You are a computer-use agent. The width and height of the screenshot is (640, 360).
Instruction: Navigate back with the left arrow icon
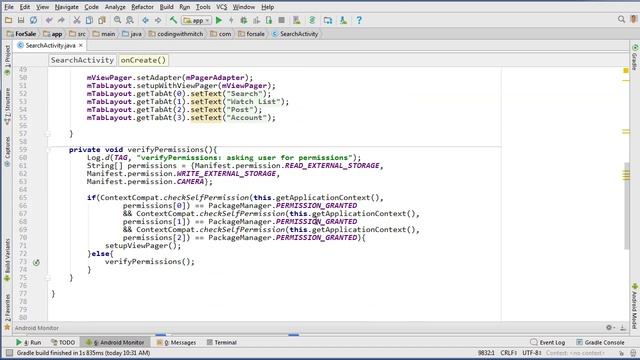click(145, 20)
